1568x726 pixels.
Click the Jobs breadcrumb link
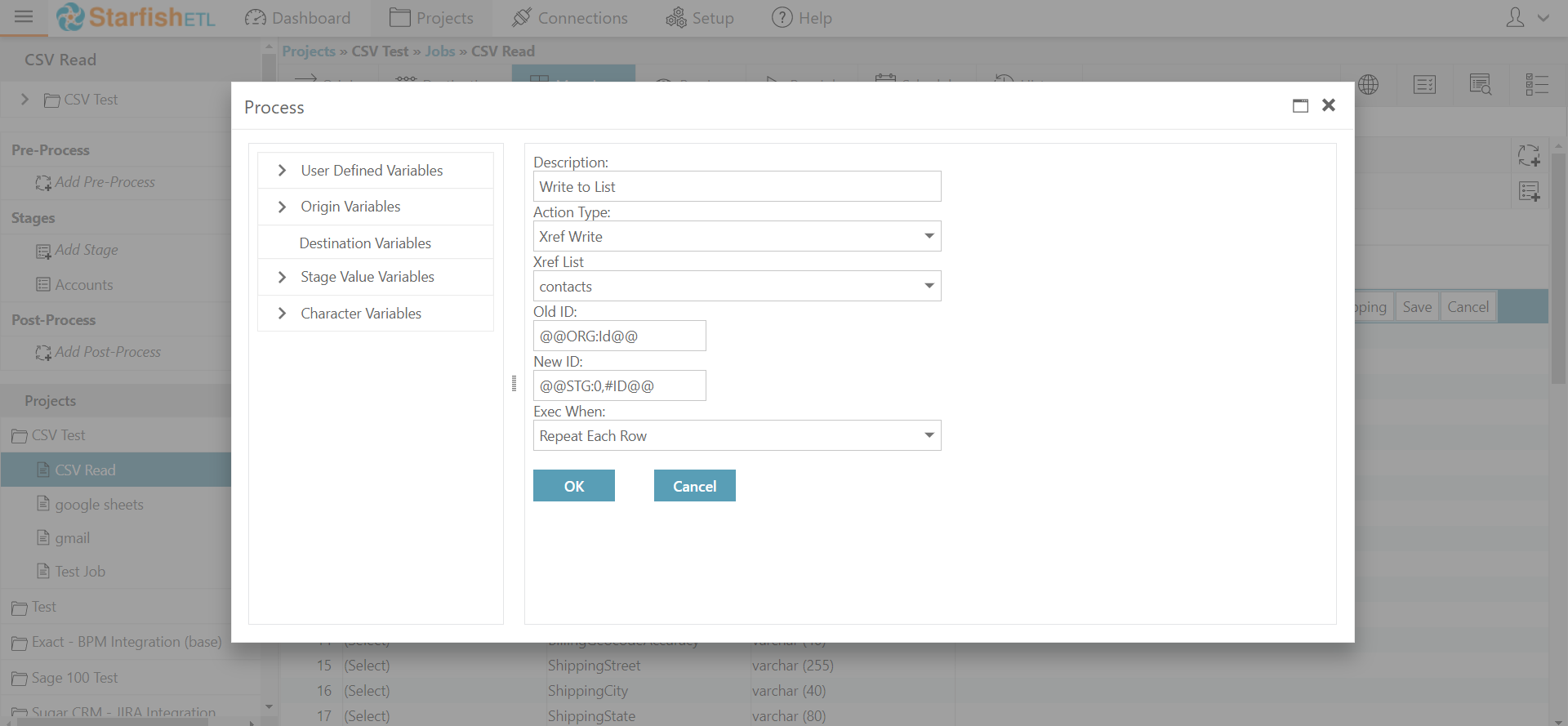[x=439, y=51]
